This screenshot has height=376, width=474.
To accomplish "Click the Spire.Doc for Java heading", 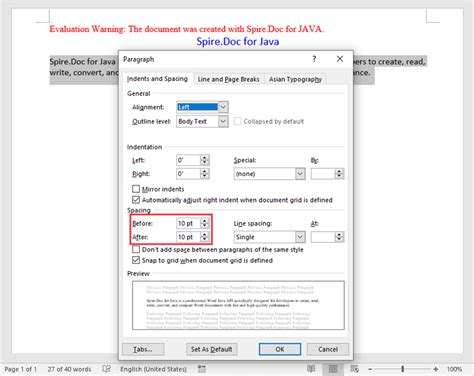I will [x=238, y=41].
